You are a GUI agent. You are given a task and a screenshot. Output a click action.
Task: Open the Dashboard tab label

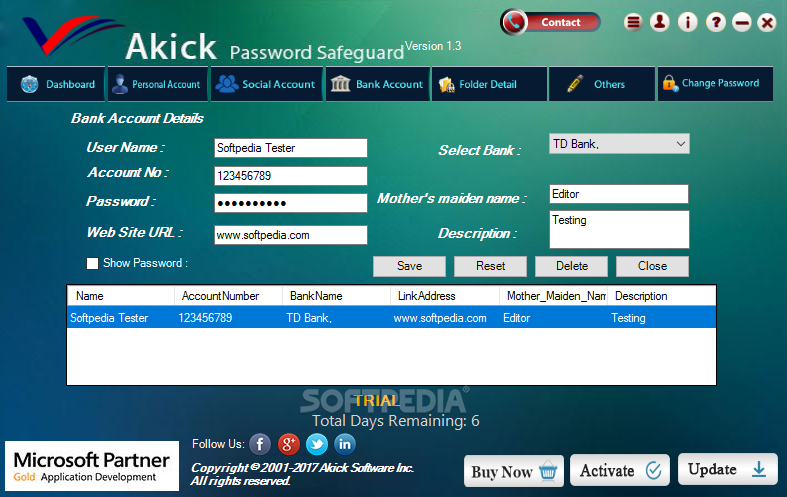click(x=70, y=84)
